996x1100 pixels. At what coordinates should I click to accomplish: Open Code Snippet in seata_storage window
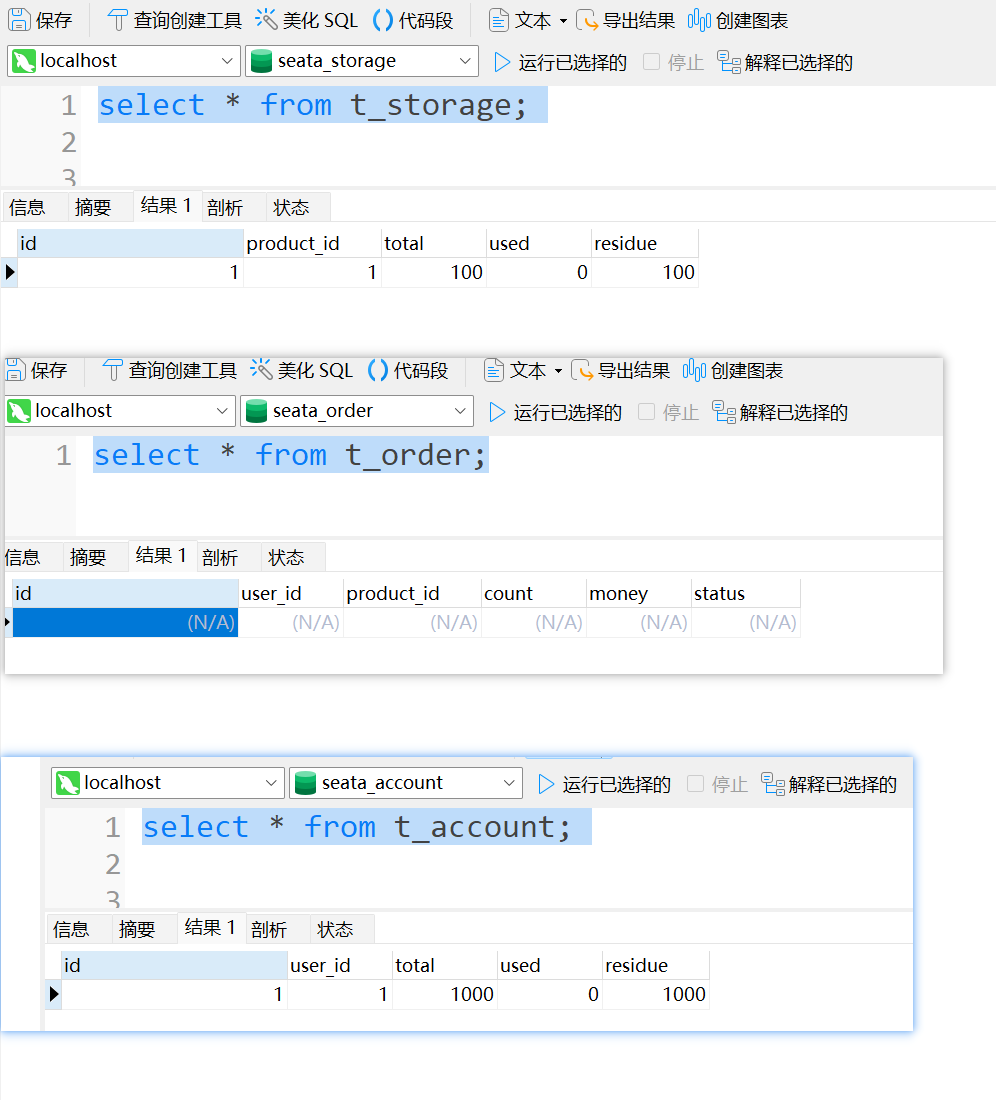point(413,20)
